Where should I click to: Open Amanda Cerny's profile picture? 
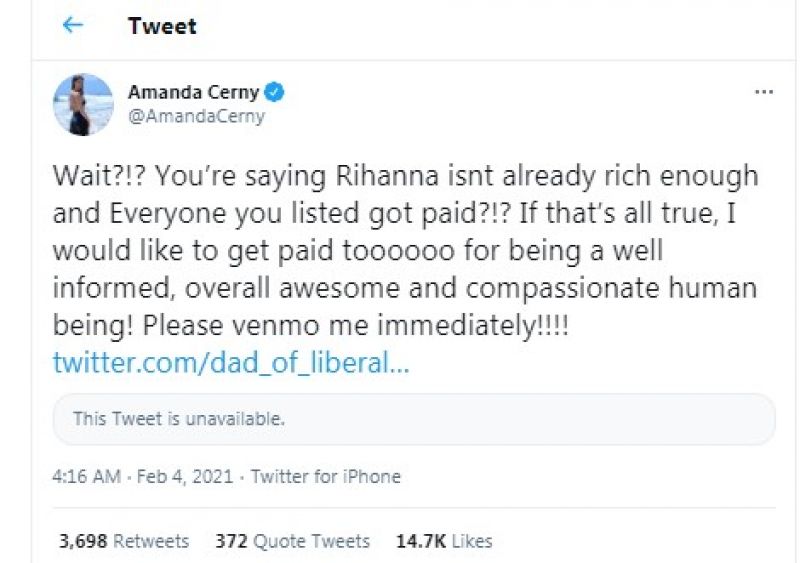coord(83,104)
